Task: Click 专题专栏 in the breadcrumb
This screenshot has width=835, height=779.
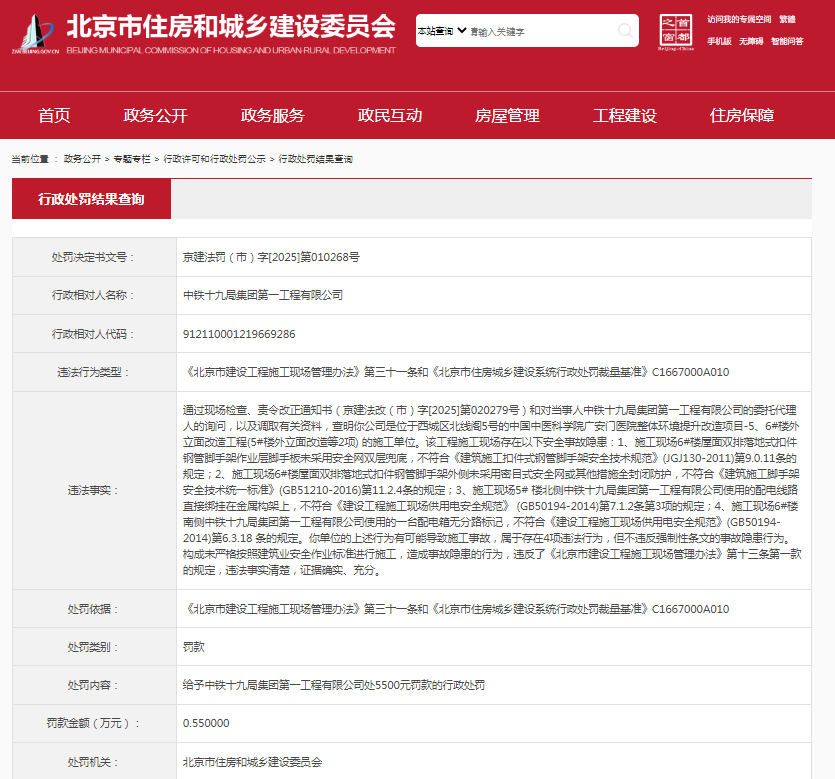Action: pos(131,159)
